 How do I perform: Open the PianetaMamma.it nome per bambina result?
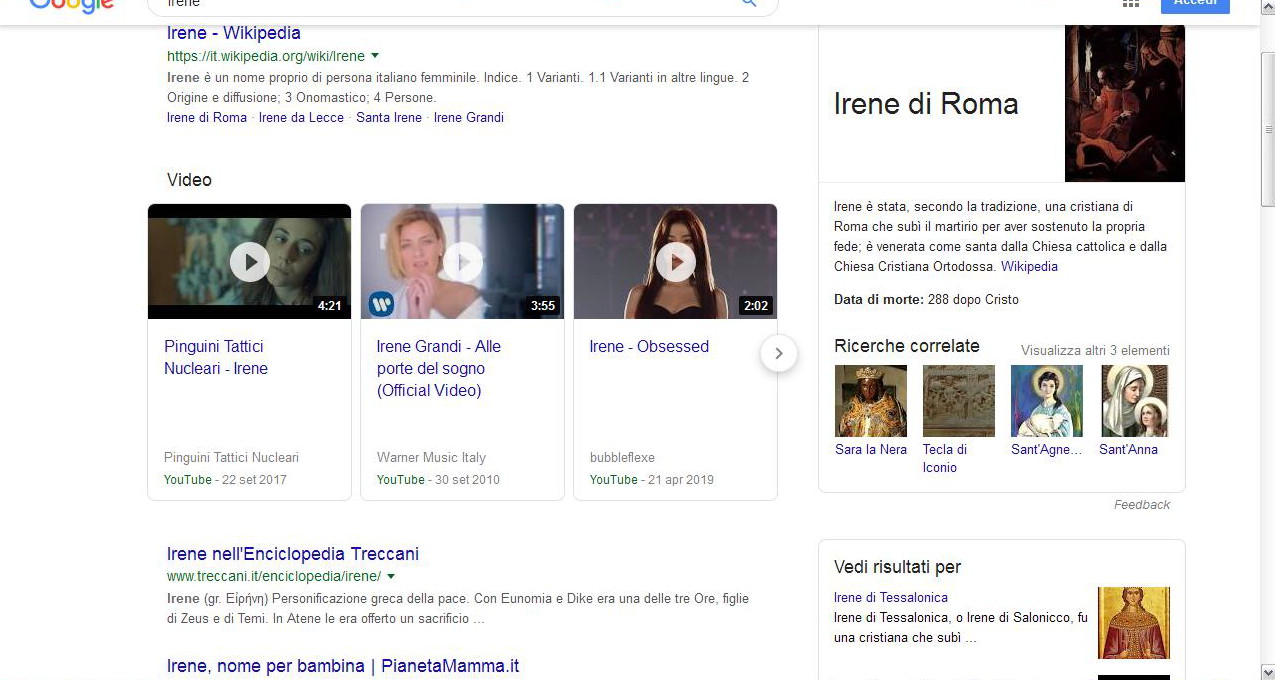(x=343, y=666)
